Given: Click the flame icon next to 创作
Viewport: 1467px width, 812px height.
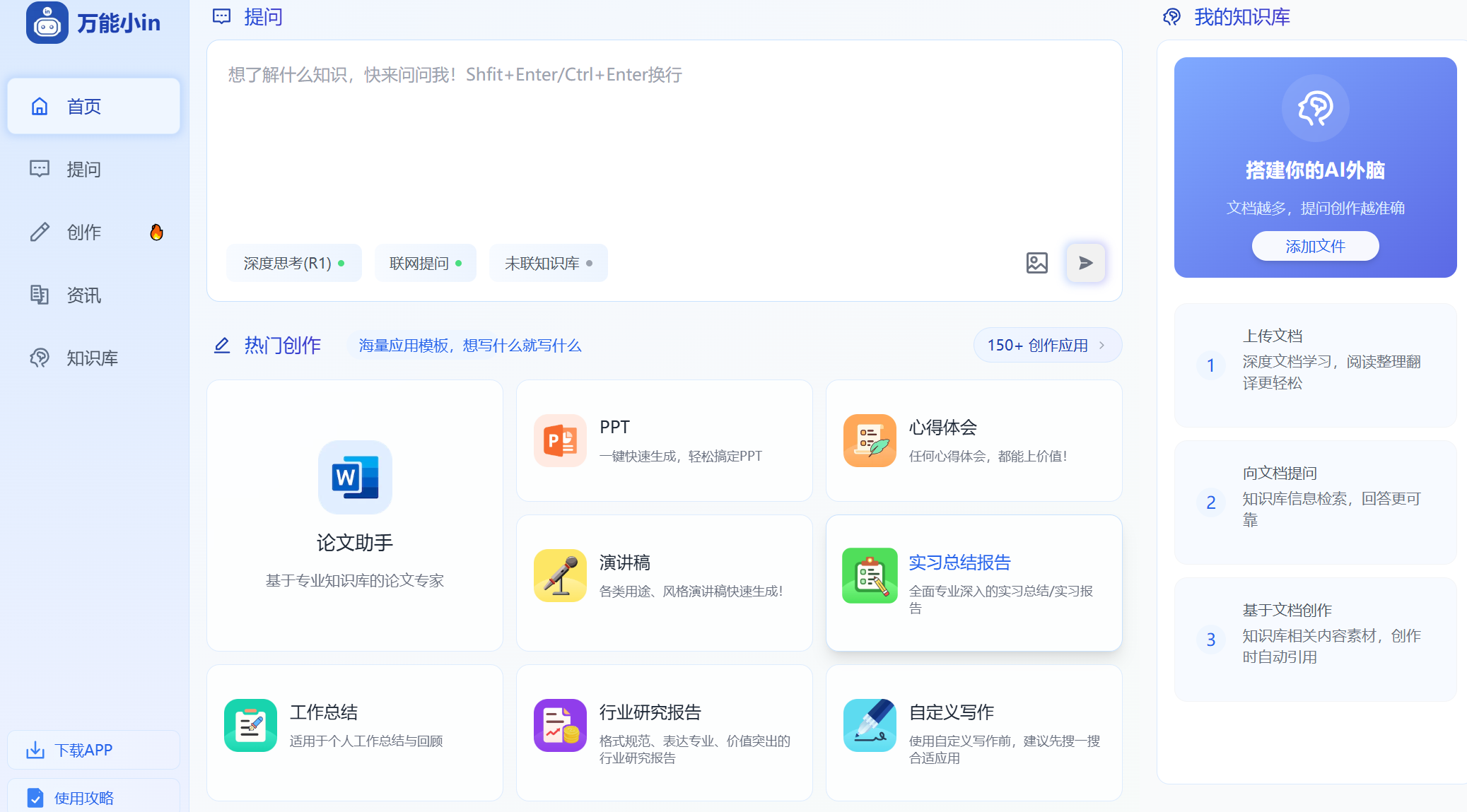Looking at the screenshot, I should [x=156, y=232].
